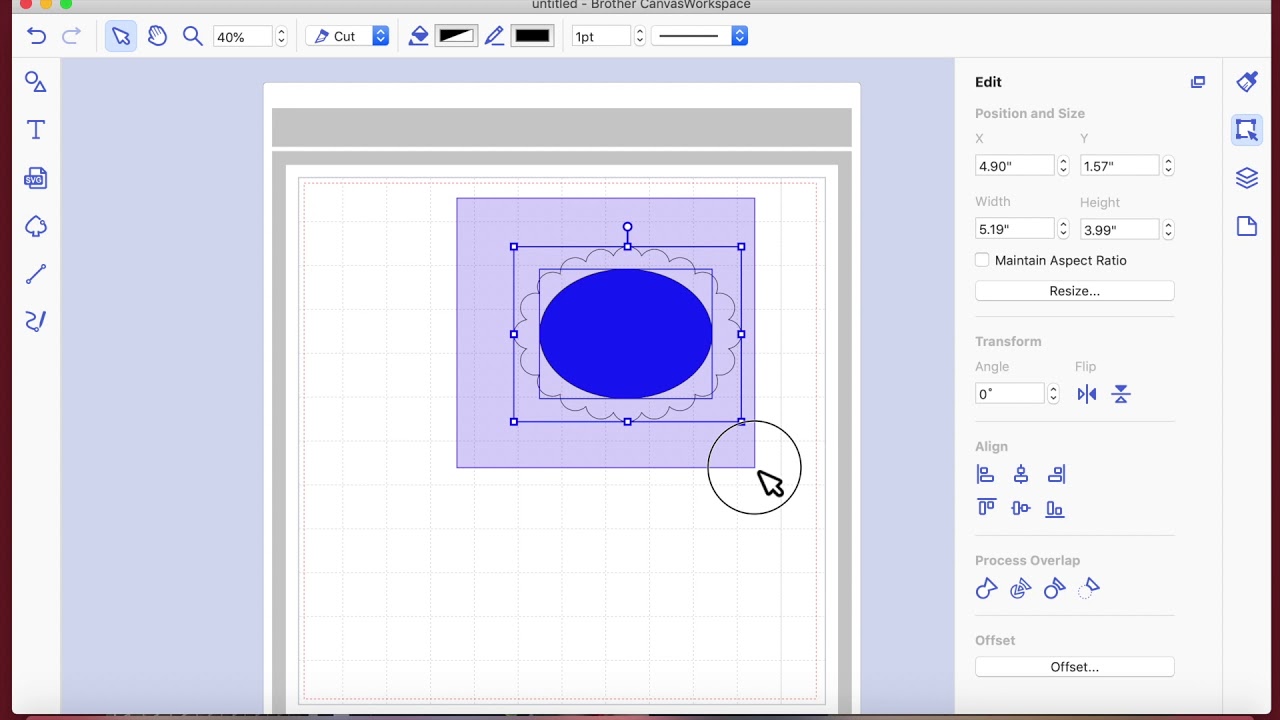Click the Height stepper arrows
The height and width of the screenshot is (720, 1280).
coord(1168,229)
